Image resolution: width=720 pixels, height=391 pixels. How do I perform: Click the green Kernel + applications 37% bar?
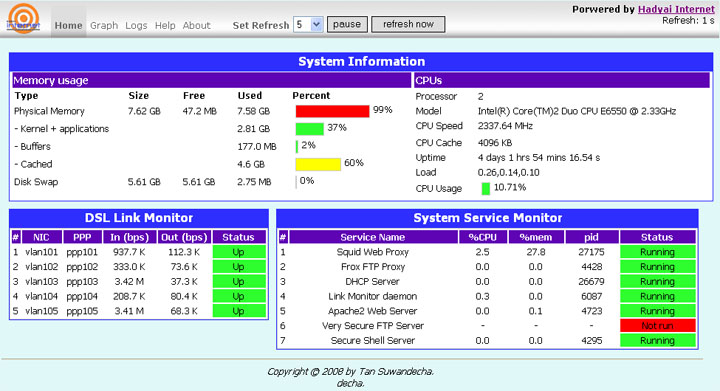click(x=309, y=129)
